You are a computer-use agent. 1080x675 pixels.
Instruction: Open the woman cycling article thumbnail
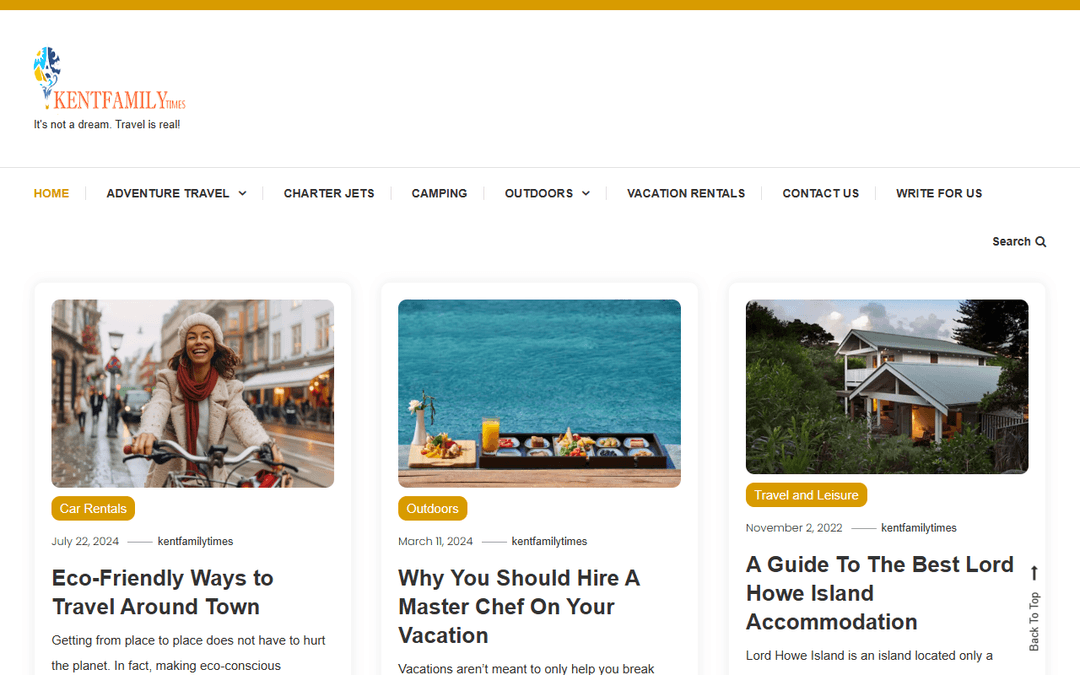point(193,393)
